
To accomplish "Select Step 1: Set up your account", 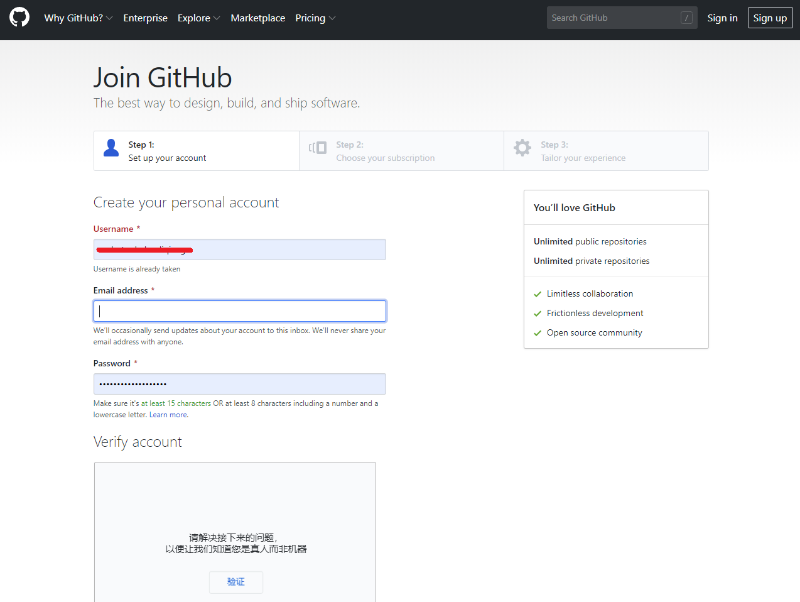I will pos(196,151).
